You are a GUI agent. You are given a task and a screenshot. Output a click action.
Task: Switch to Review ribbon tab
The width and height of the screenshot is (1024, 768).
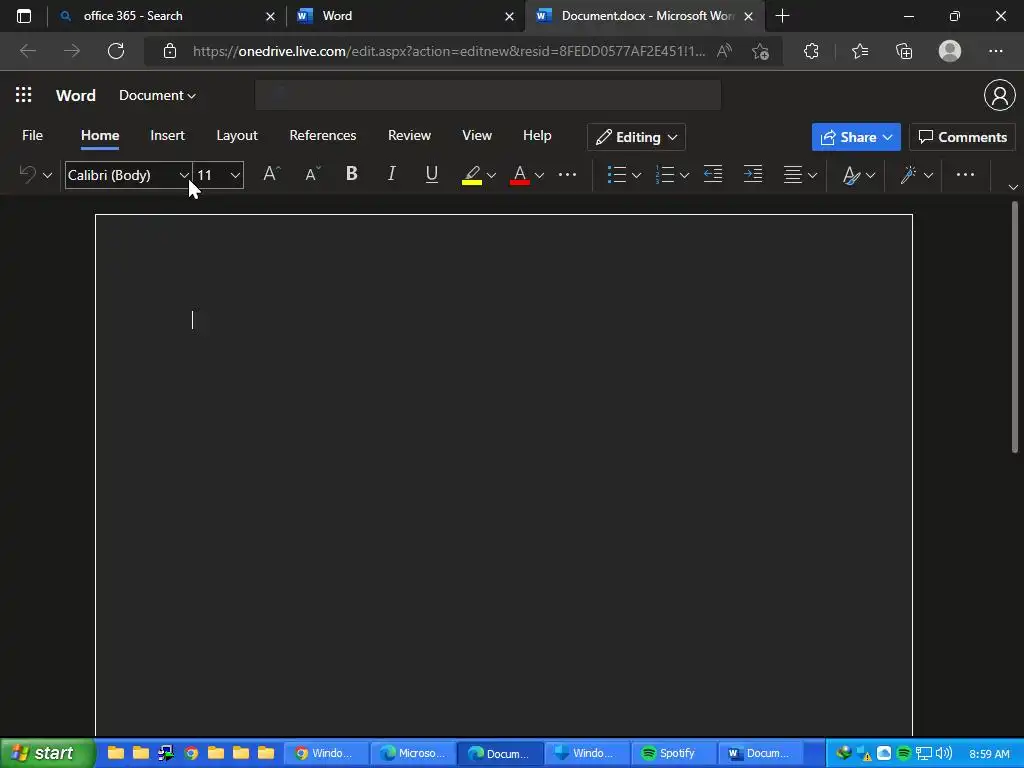[409, 135]
